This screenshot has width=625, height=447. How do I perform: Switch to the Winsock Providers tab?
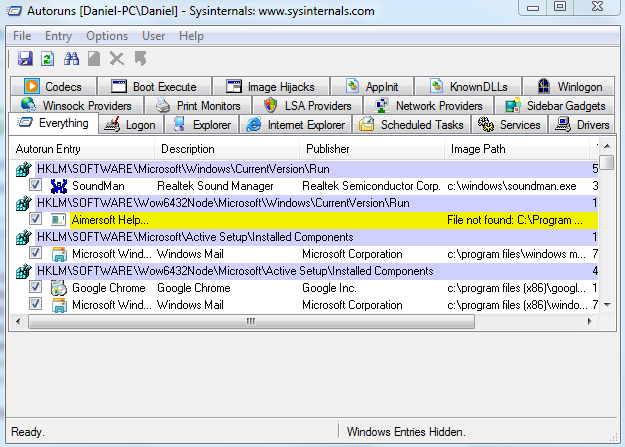pyautogui.click(x=77, y=105)
